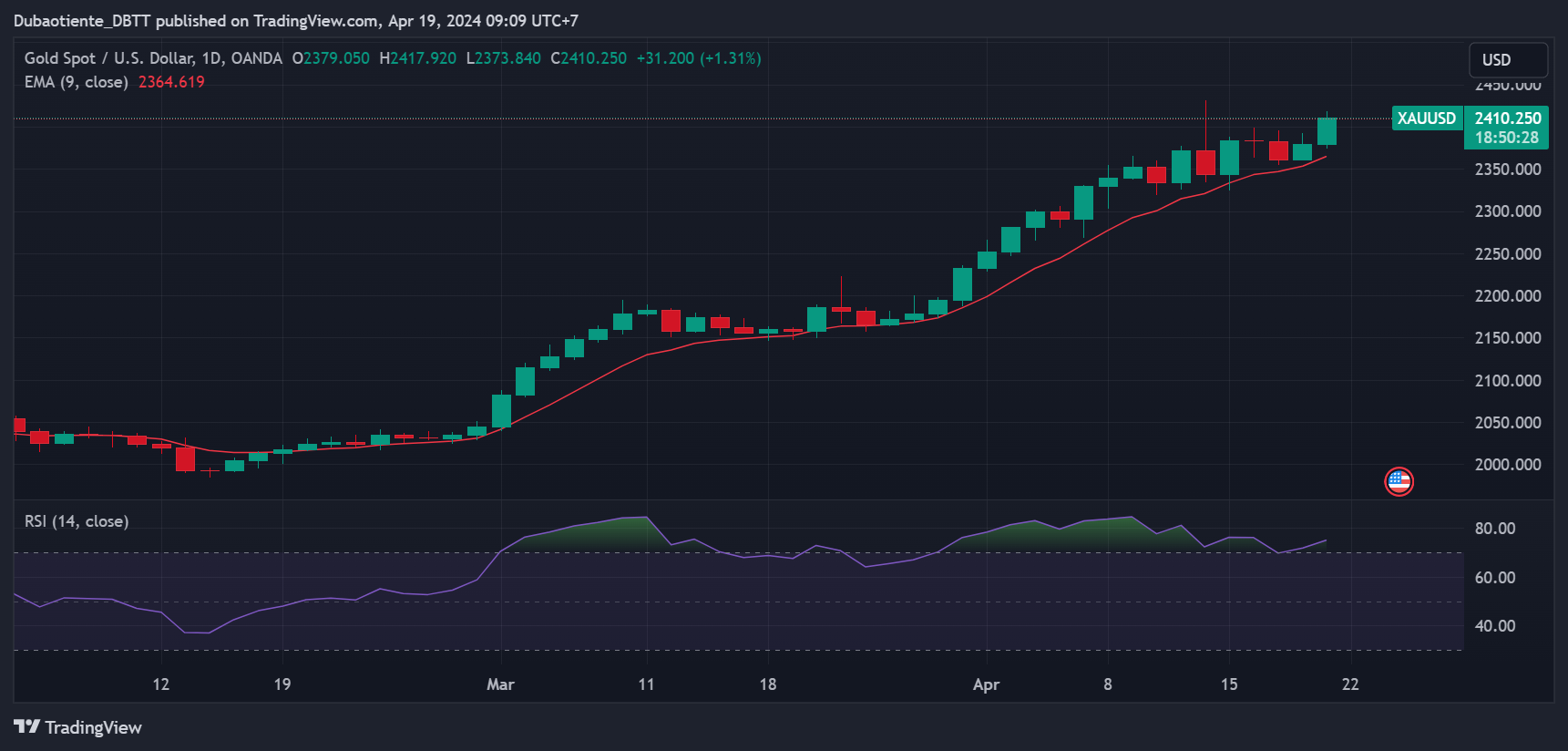Click the US flag economic event icon
Screen dimensions: 1568x751
[1399, 481]
